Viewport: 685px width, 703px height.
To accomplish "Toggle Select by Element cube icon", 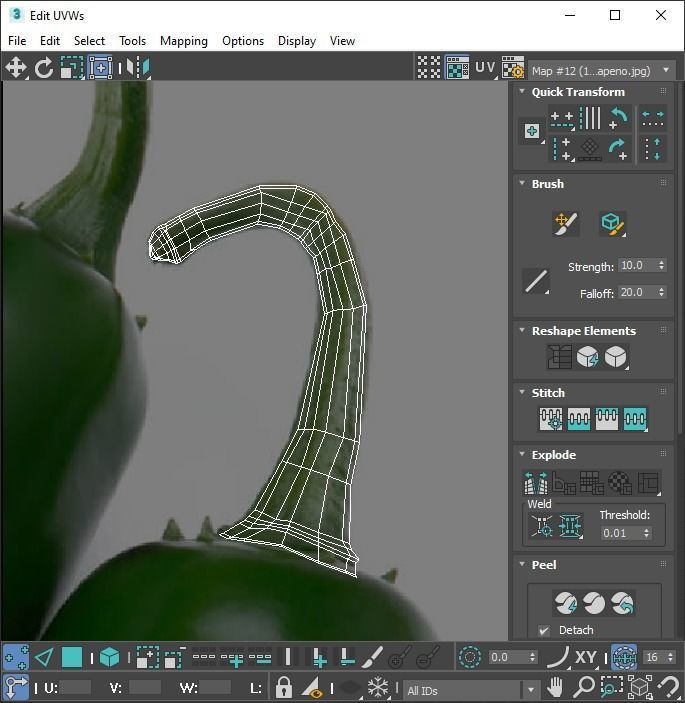I will pos(109,658).
